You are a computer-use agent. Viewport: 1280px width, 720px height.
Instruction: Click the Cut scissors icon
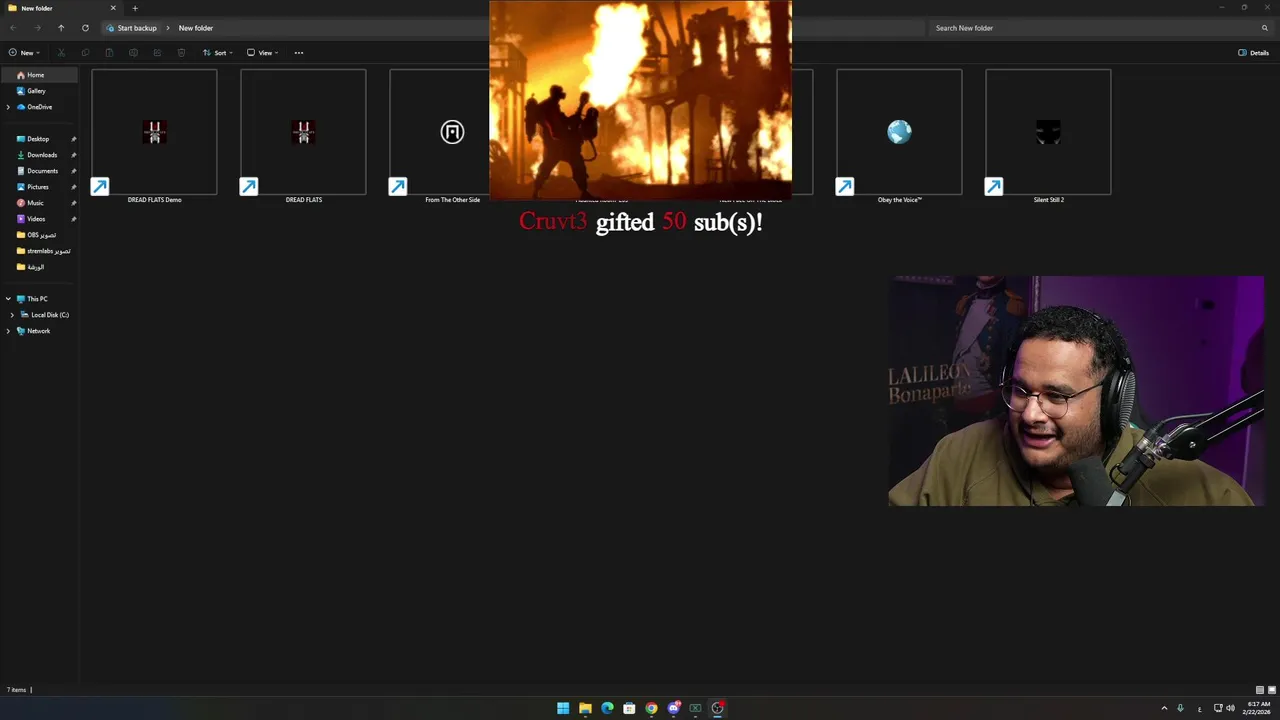point(61,53)
